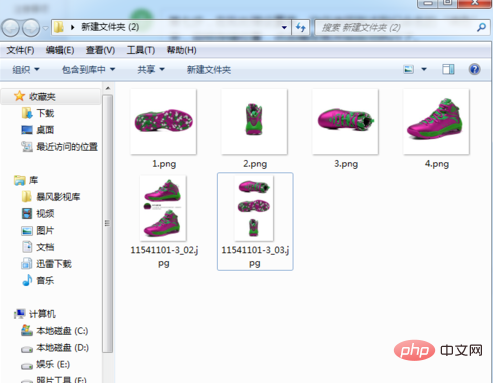Open the 编辑(E) menu
493x383 pixels.
[60, 50]
